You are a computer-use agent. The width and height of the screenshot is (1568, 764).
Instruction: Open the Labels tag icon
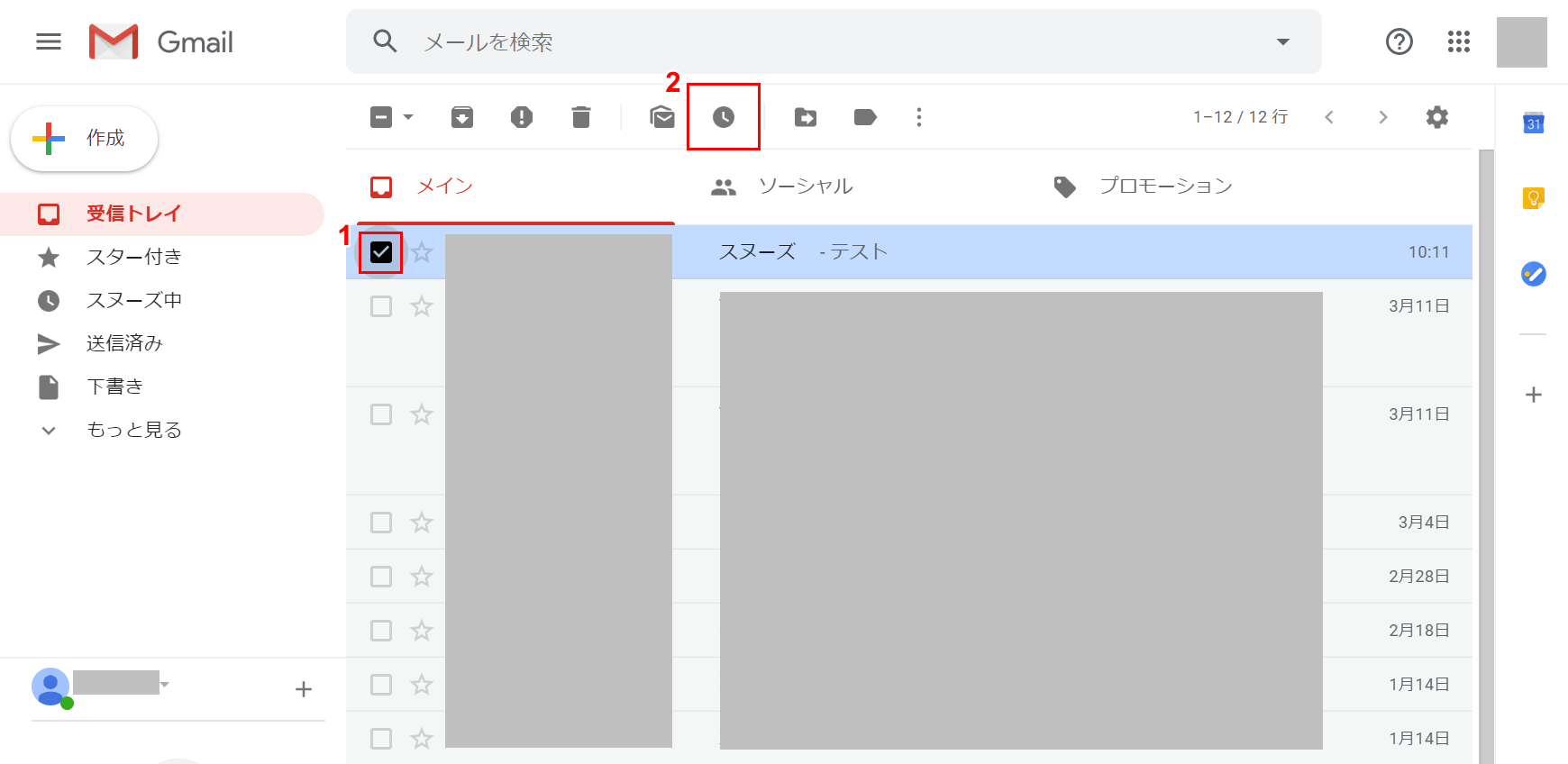(865, 117)
